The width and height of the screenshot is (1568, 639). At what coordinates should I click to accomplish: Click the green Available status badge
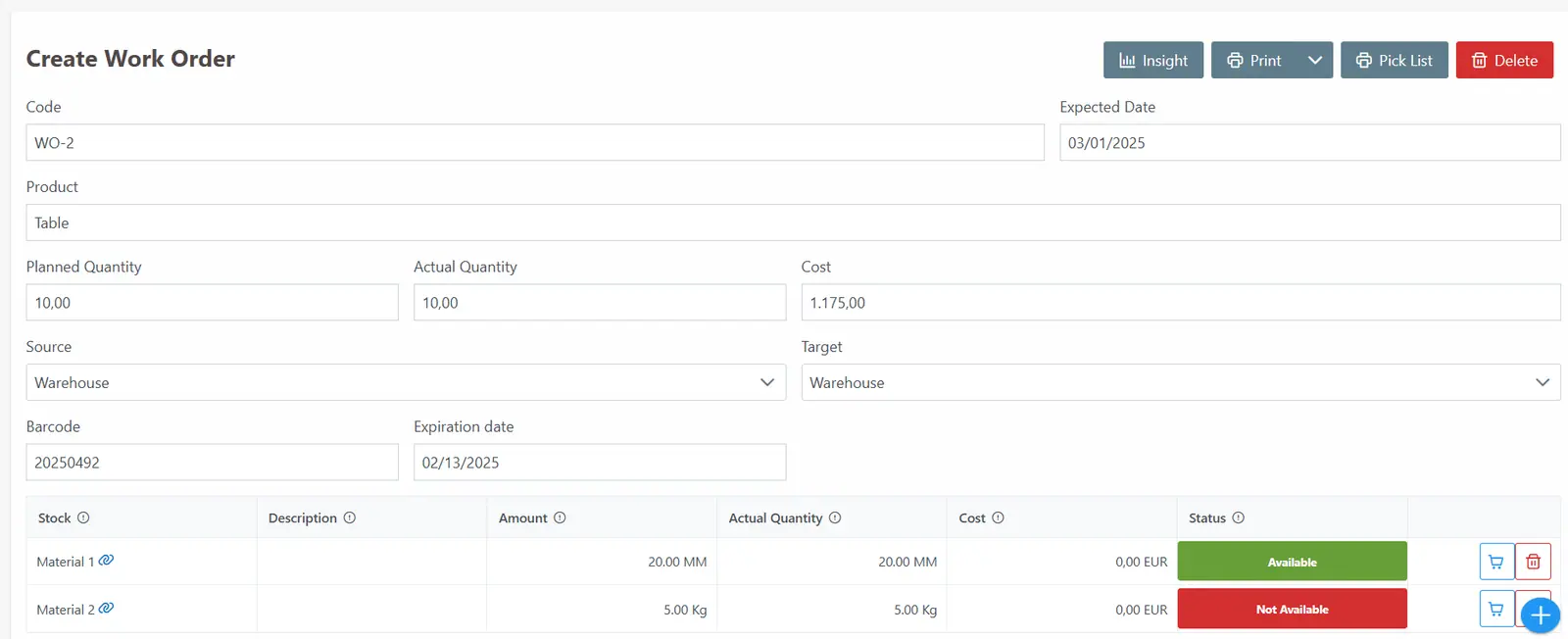point(1292,562)
